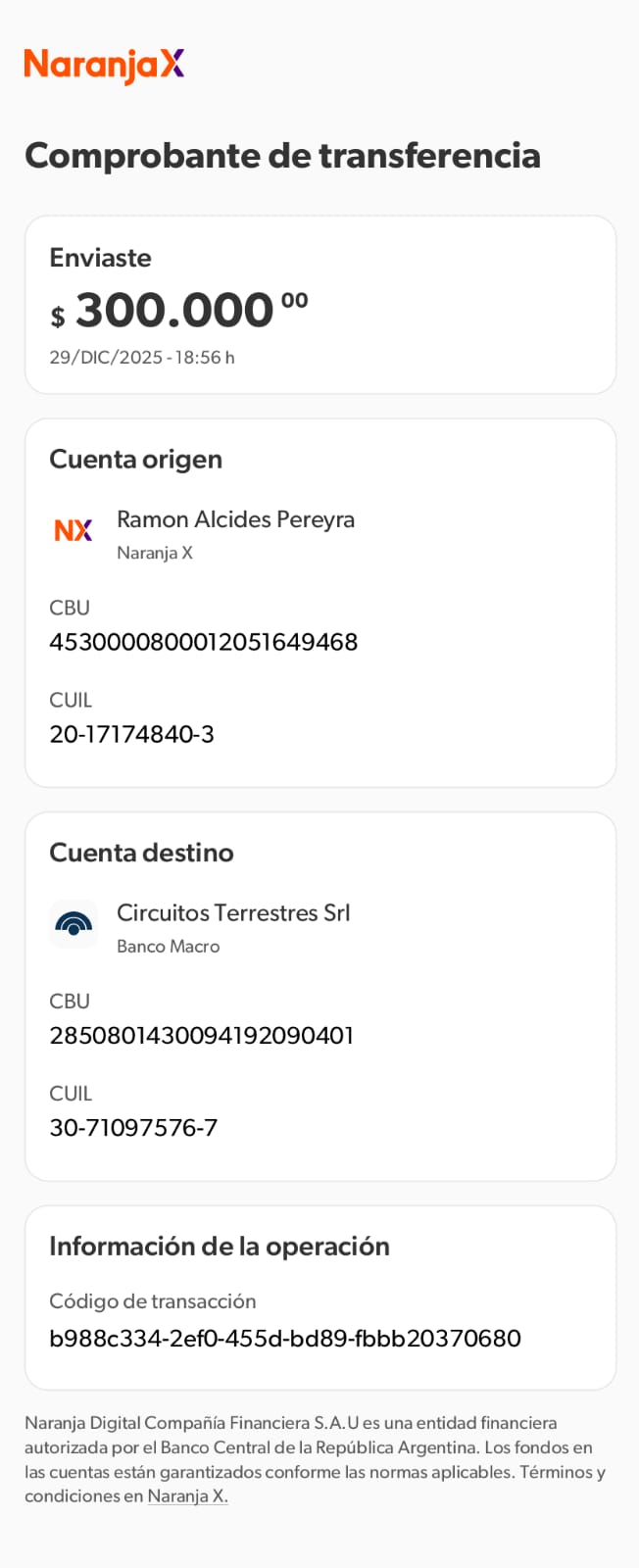Click the Cuenta destino section heading
The height and width of the screenshot is (1568, 639).
click(x=141, y=853)
